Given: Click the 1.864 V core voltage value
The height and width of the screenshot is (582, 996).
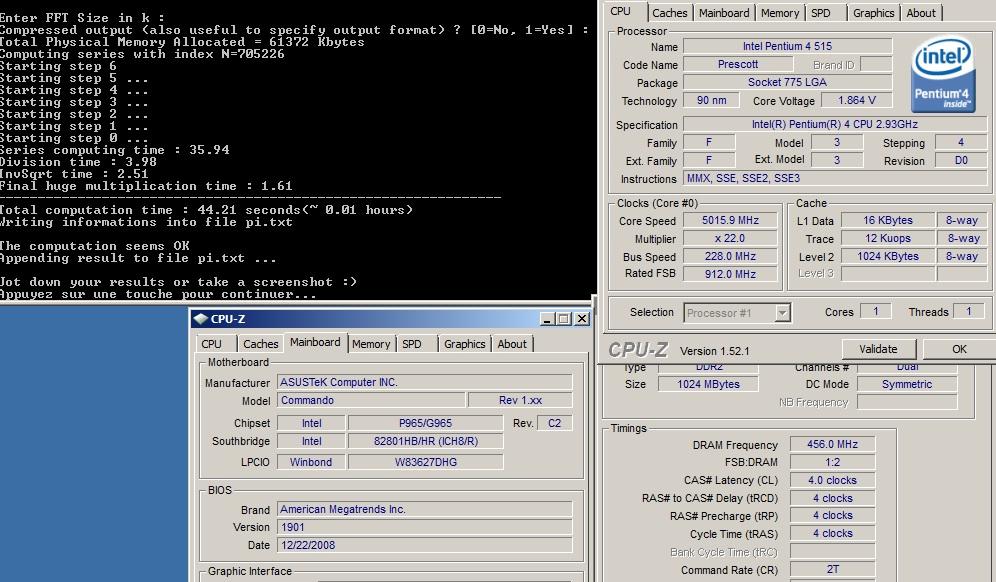Looking at the screenshot, I should [856, 100].
